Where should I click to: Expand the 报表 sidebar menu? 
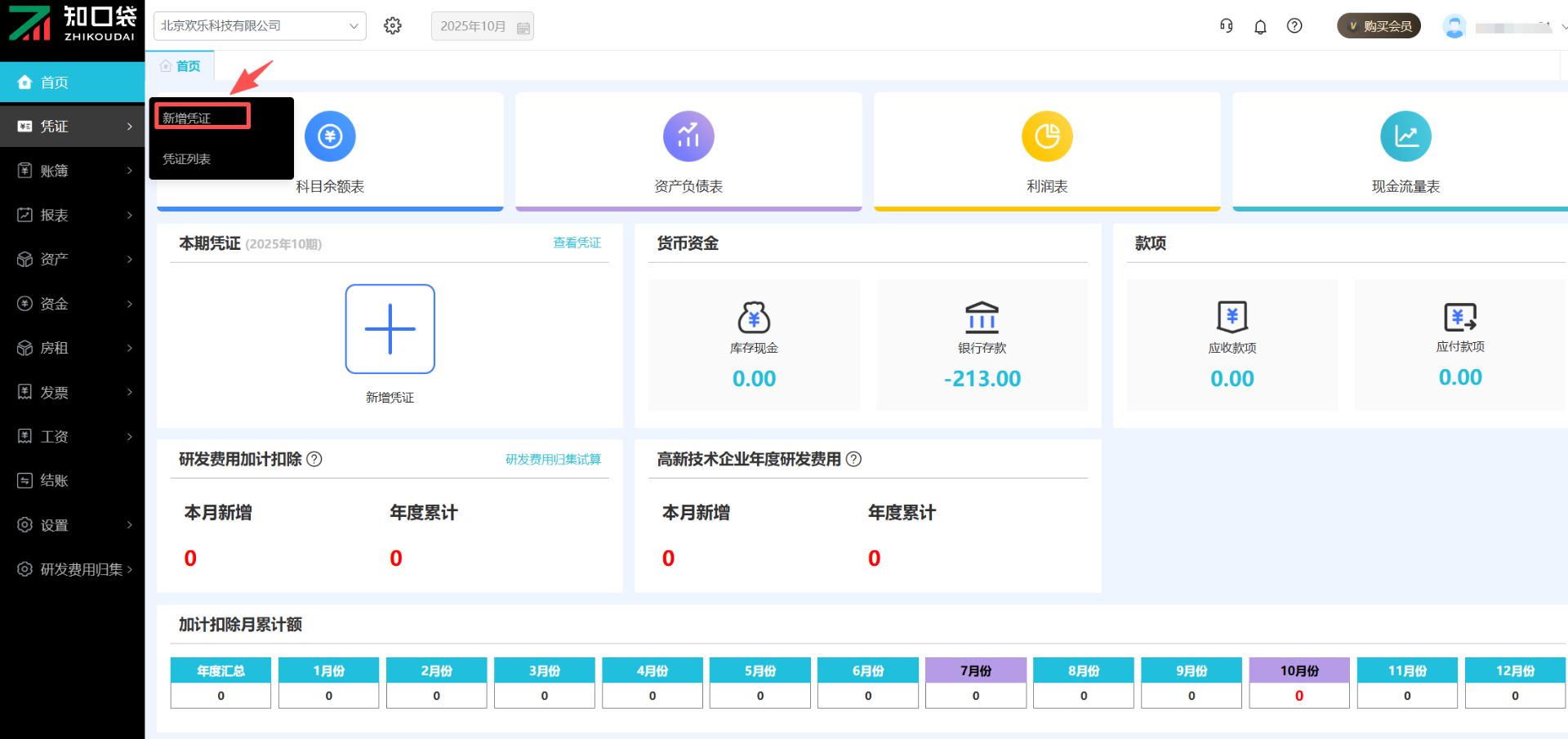click(x=73, y=215)
